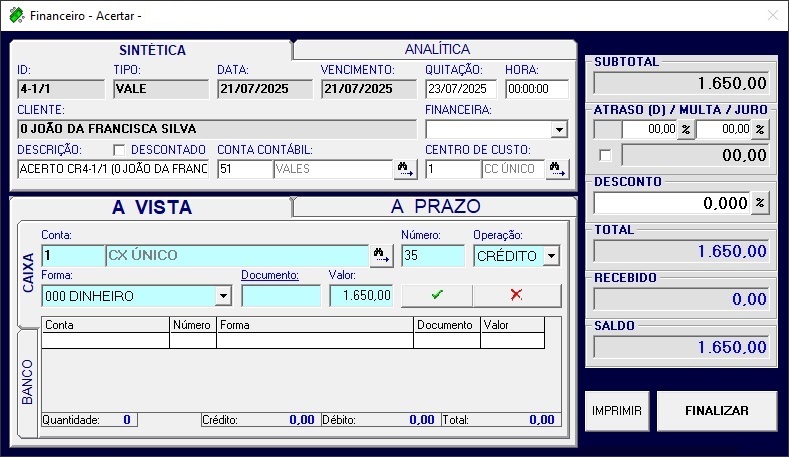The height and width of the screenshot is (457, 789).
Task: Click the Valor field showing 1.650,00
Action: [361, 296]
